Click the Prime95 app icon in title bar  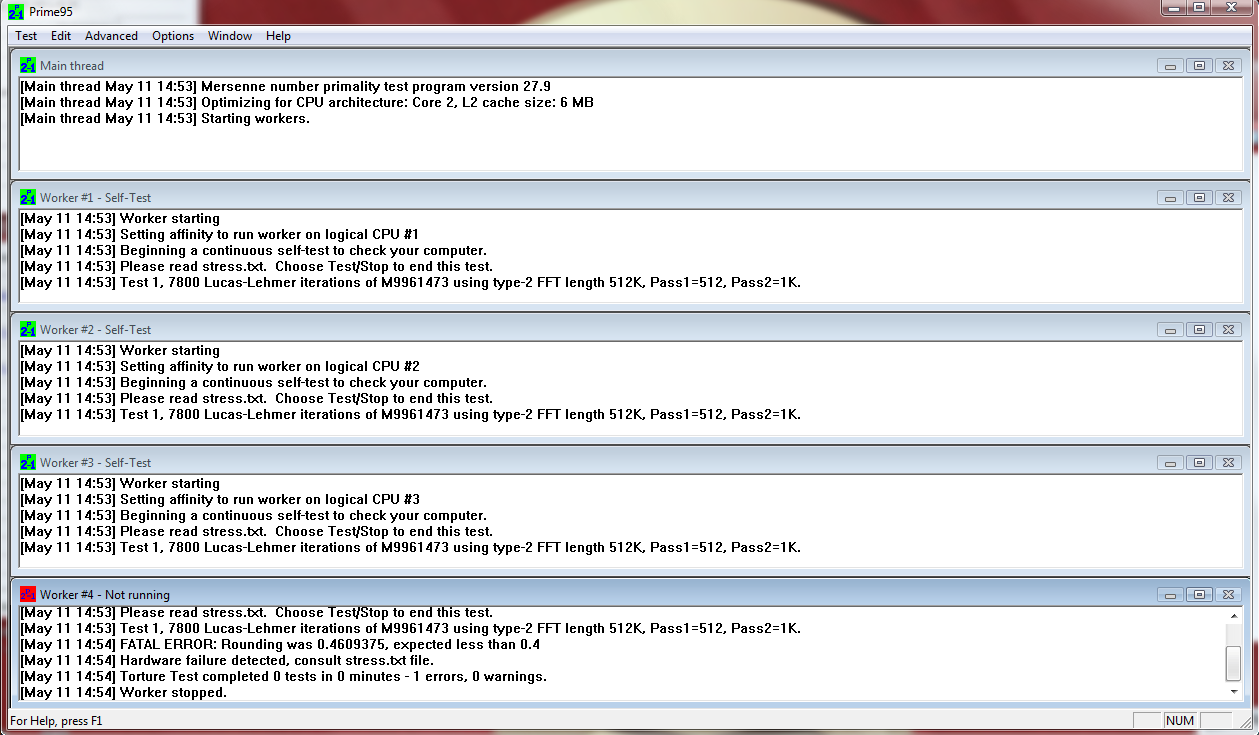[16, 11]
